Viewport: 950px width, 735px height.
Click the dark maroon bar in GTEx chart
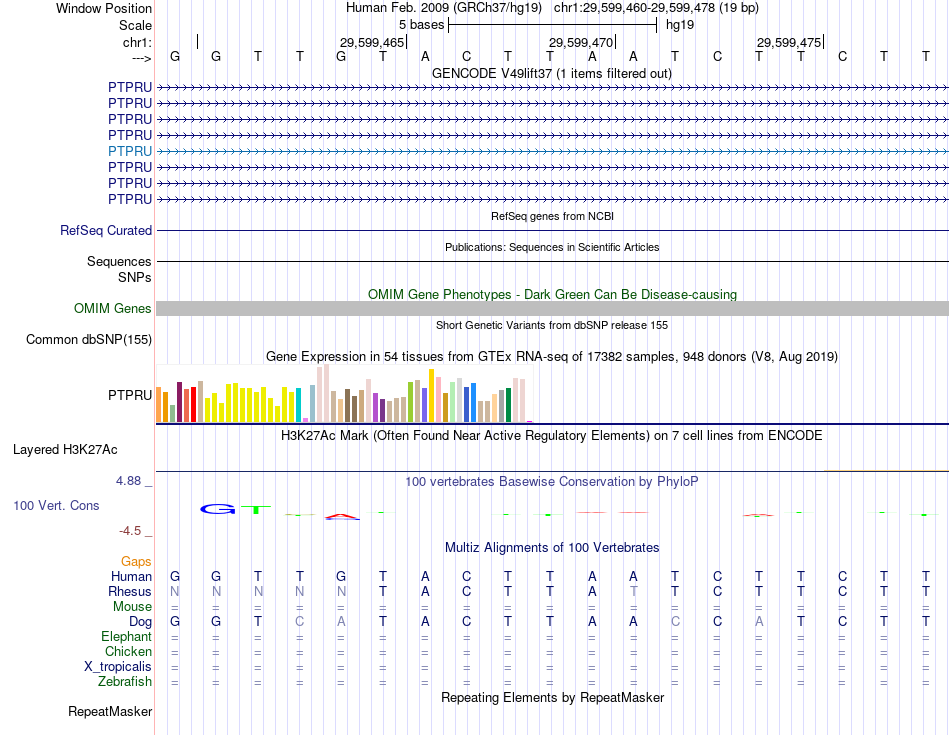click(179, 402)
